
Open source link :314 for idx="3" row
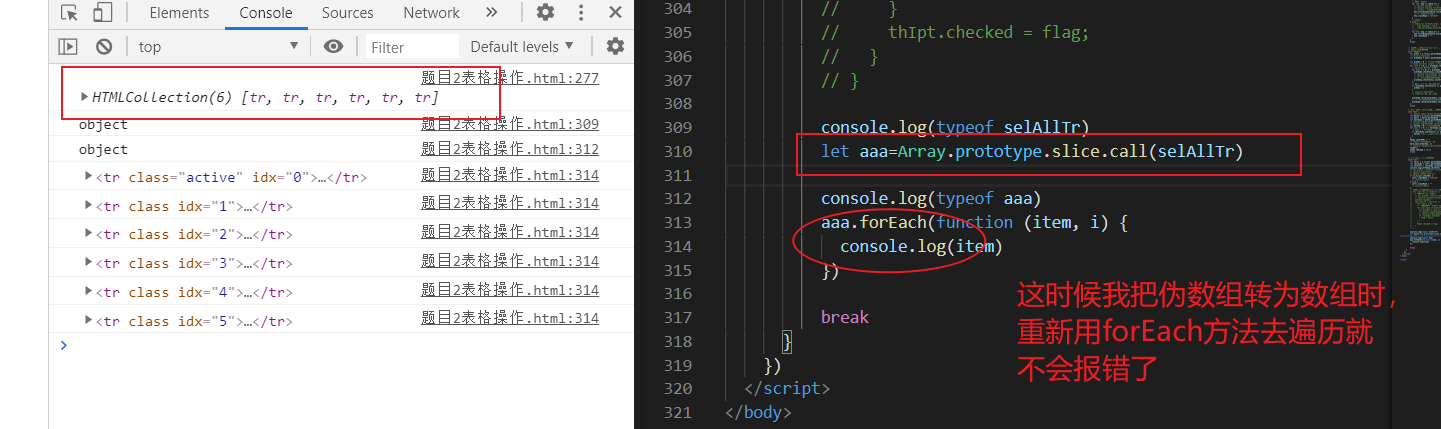click(510, 261)
